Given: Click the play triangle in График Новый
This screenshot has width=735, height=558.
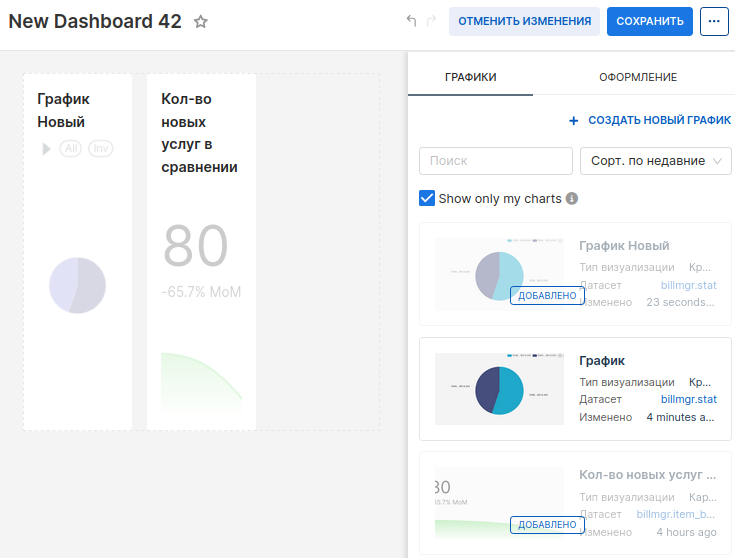Looking at the screenshot, I should (46, 148).
